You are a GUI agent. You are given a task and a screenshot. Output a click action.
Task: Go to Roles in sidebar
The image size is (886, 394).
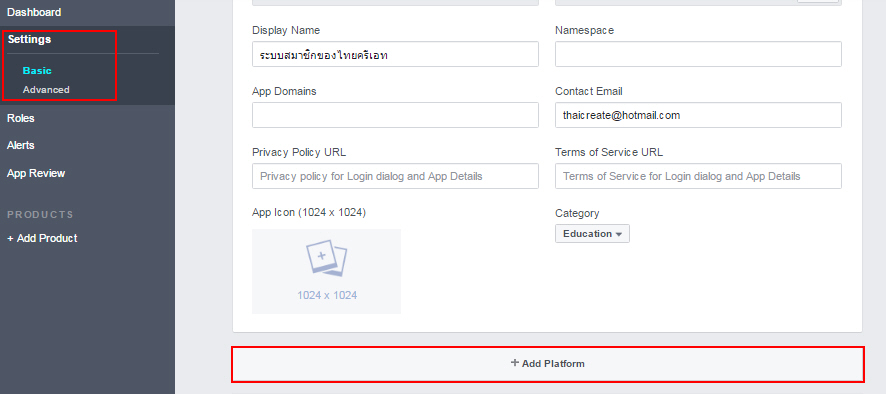tap(21, 118)
